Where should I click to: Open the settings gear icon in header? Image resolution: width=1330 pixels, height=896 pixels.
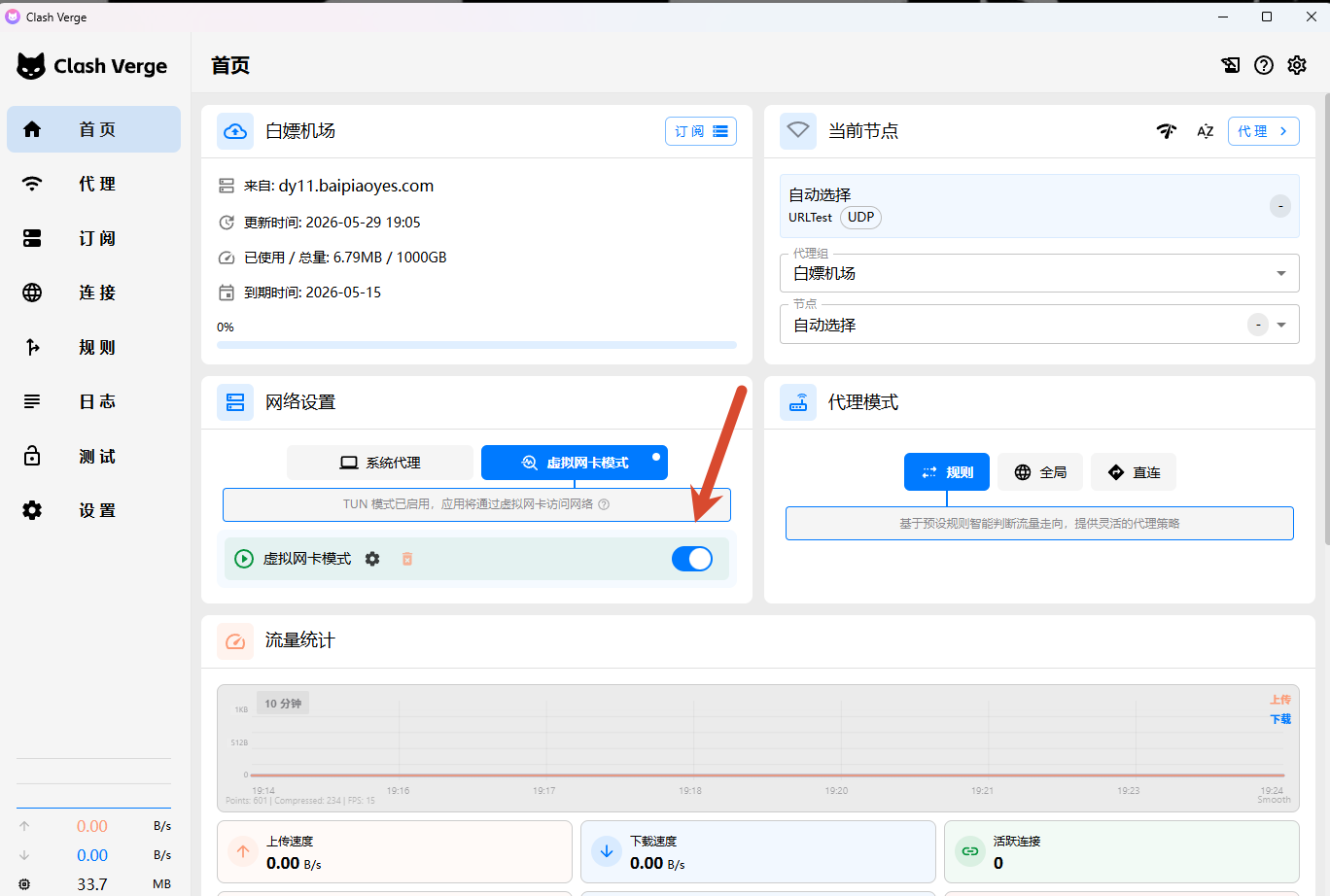coord(1297,65)
